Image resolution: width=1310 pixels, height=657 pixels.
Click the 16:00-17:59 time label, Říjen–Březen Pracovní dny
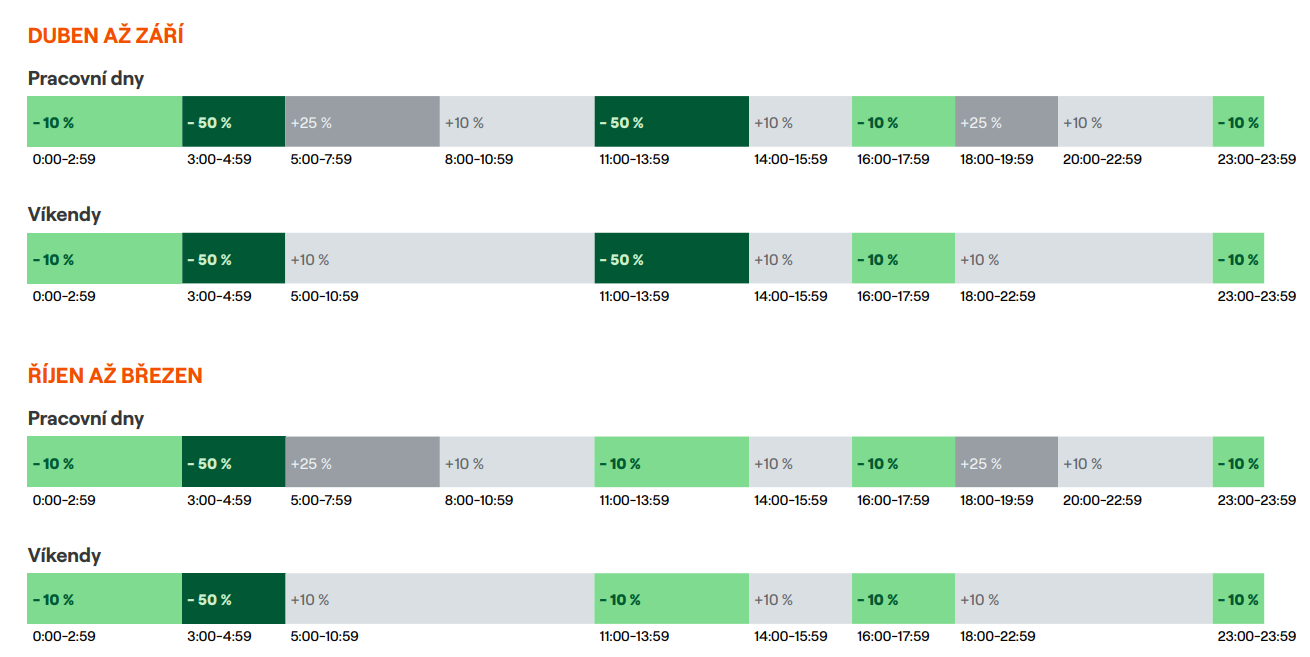point(893,500)
